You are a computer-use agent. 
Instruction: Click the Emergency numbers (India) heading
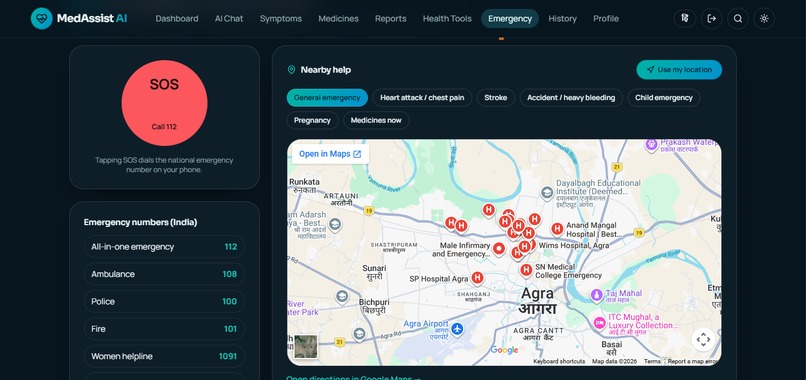point(140,222)
